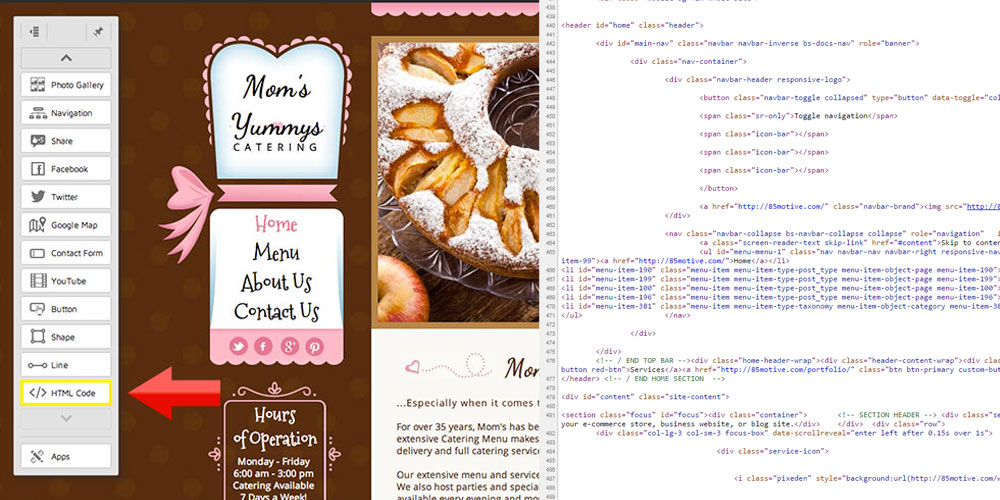Insert a Google Map widget
Viewport: 1000px width, 500px height.
(66, 225)
